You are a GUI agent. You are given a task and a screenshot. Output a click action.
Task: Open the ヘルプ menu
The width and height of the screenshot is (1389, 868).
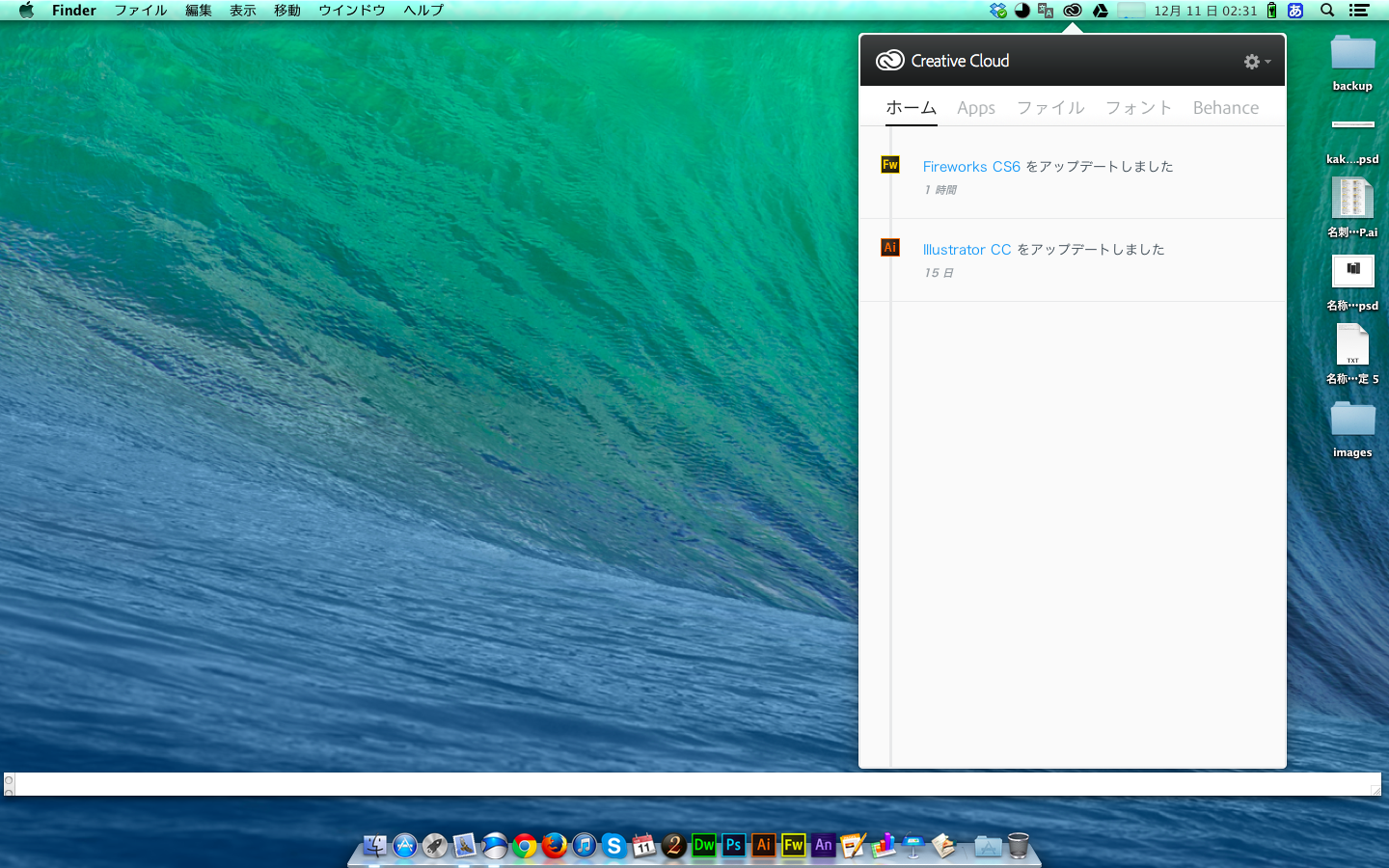423,11
